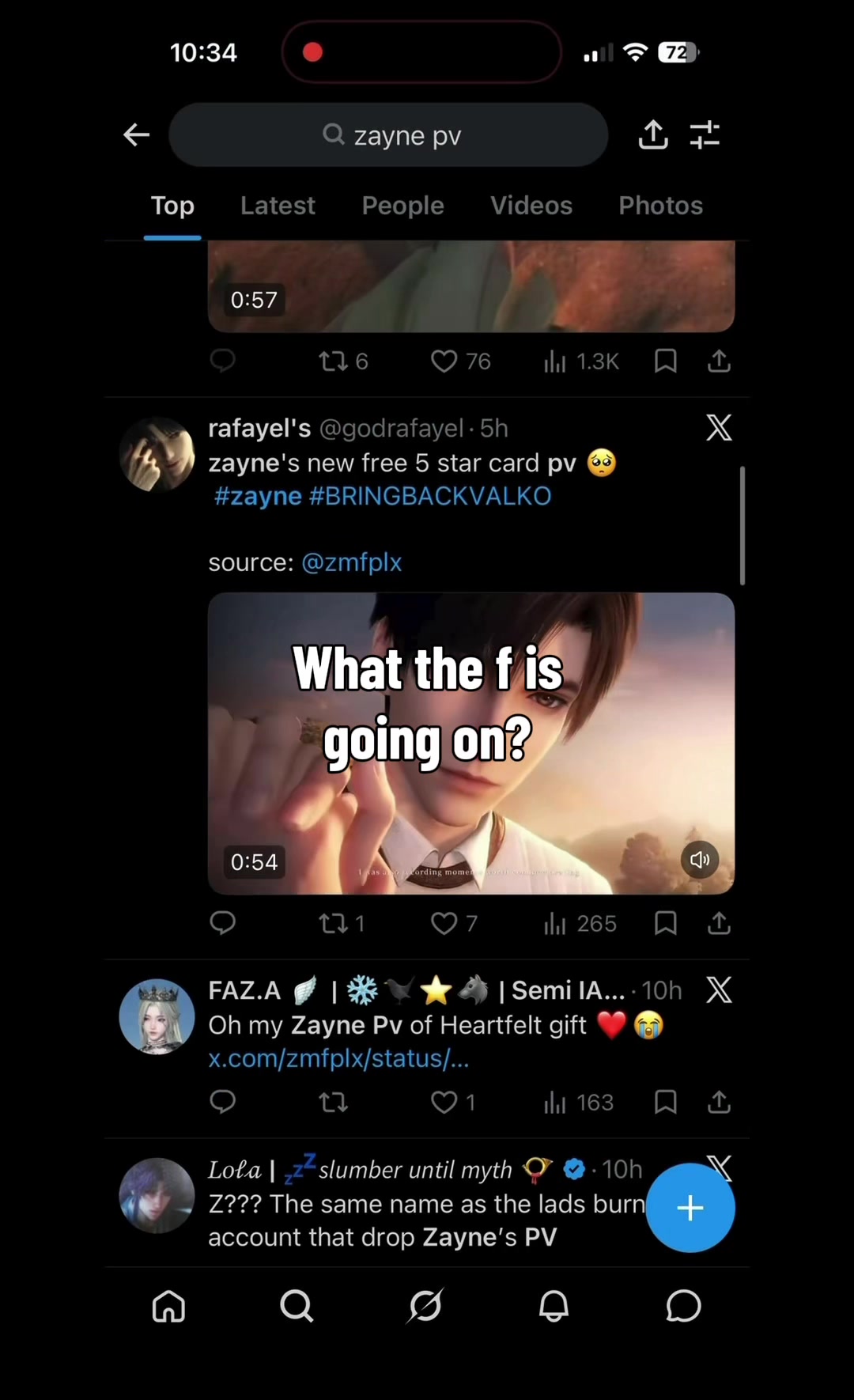Viewport: 854px width, 1400px height.
Task: Open the Grok icon in bottom navigation
Action: (425, 1306)
